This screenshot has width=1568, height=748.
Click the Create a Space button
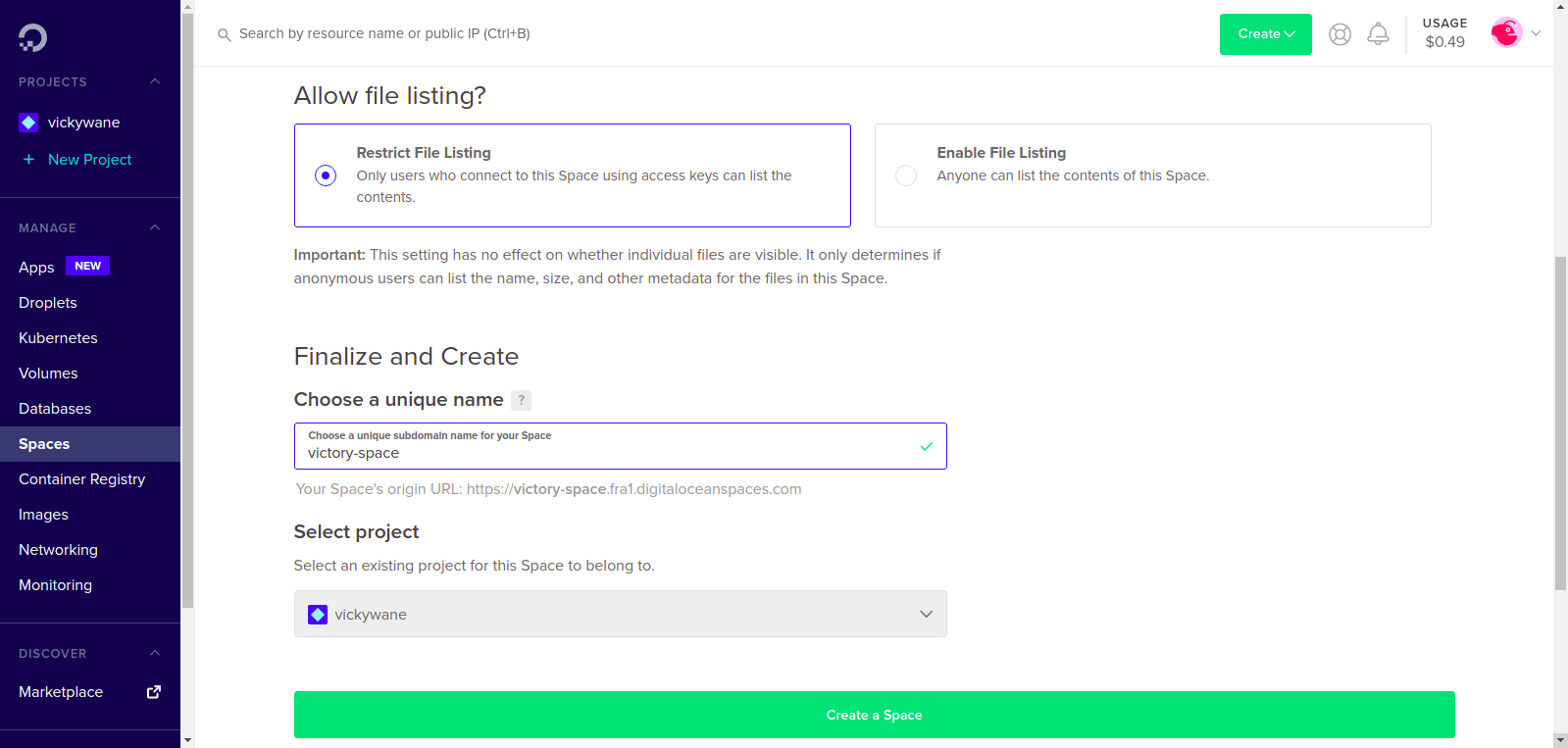point(874,715)
